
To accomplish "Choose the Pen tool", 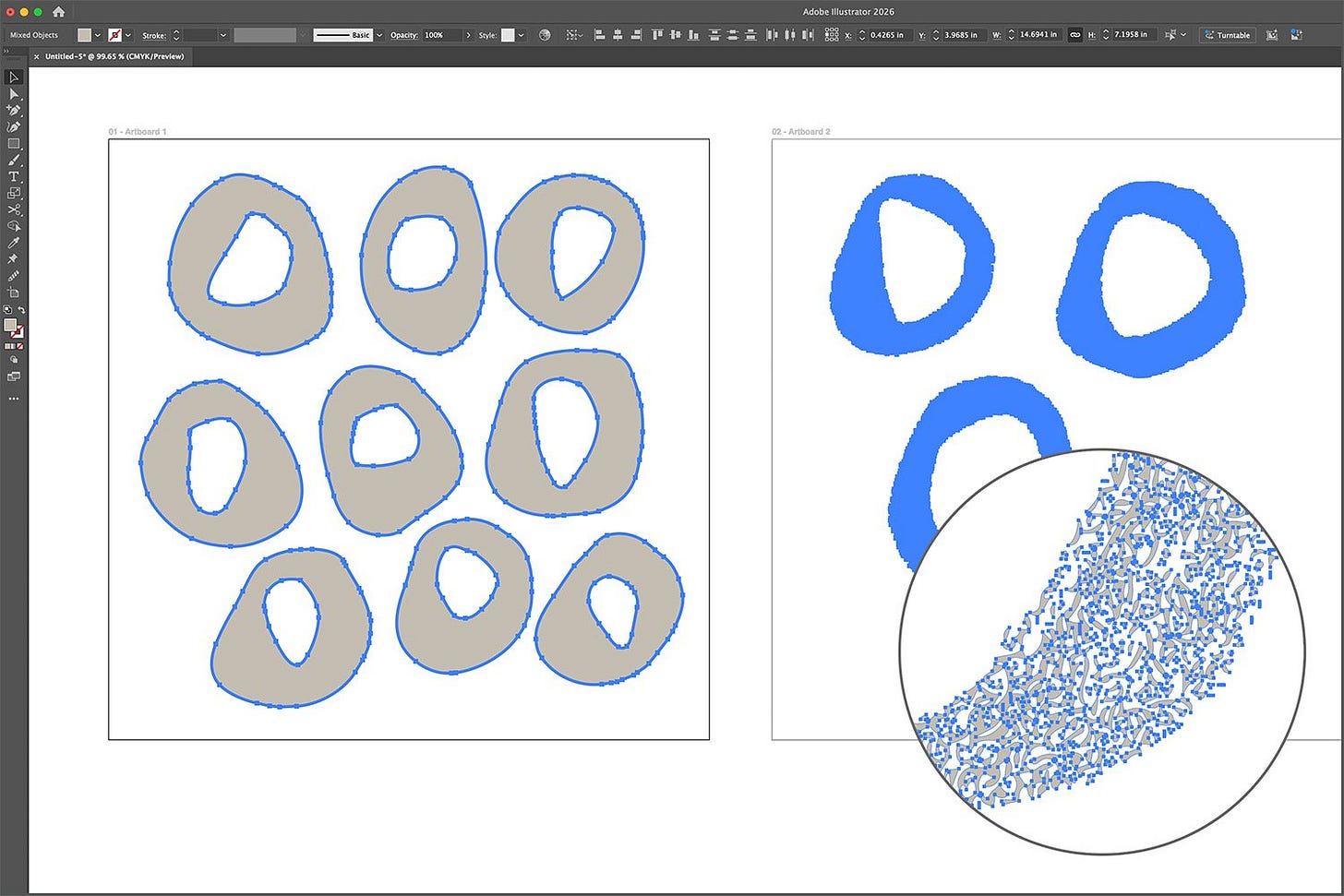I will point(14,110).
